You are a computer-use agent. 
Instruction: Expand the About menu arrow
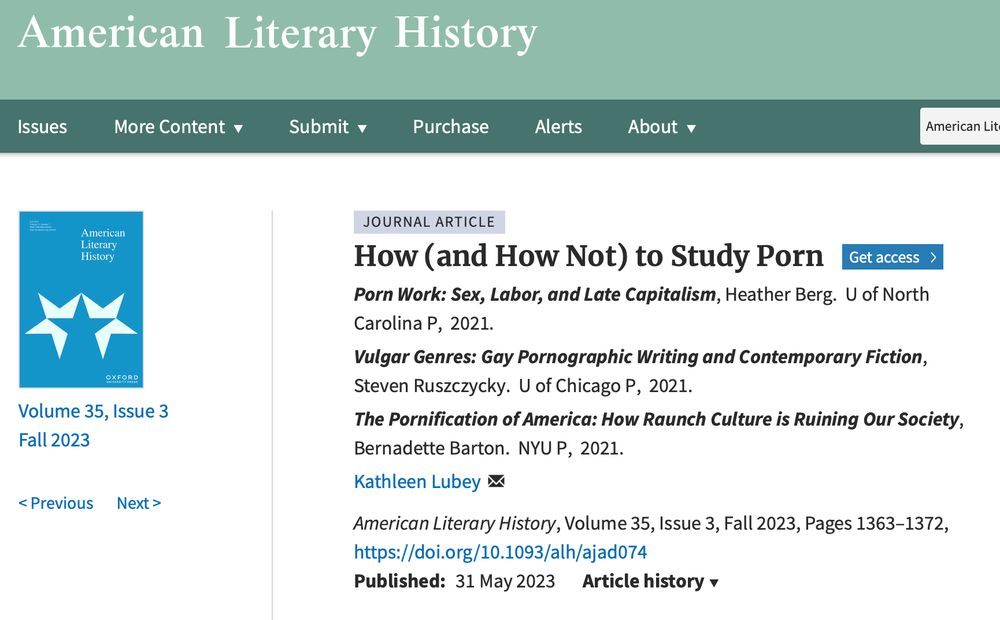(691, 128)
